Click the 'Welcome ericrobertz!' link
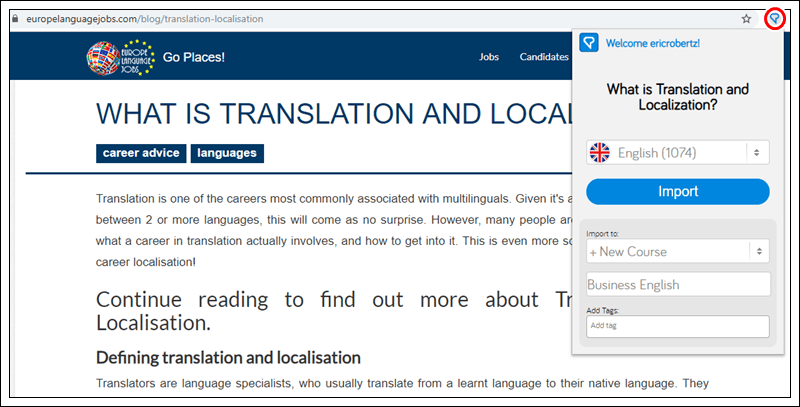The image size is (800, 407). (653, 43)
